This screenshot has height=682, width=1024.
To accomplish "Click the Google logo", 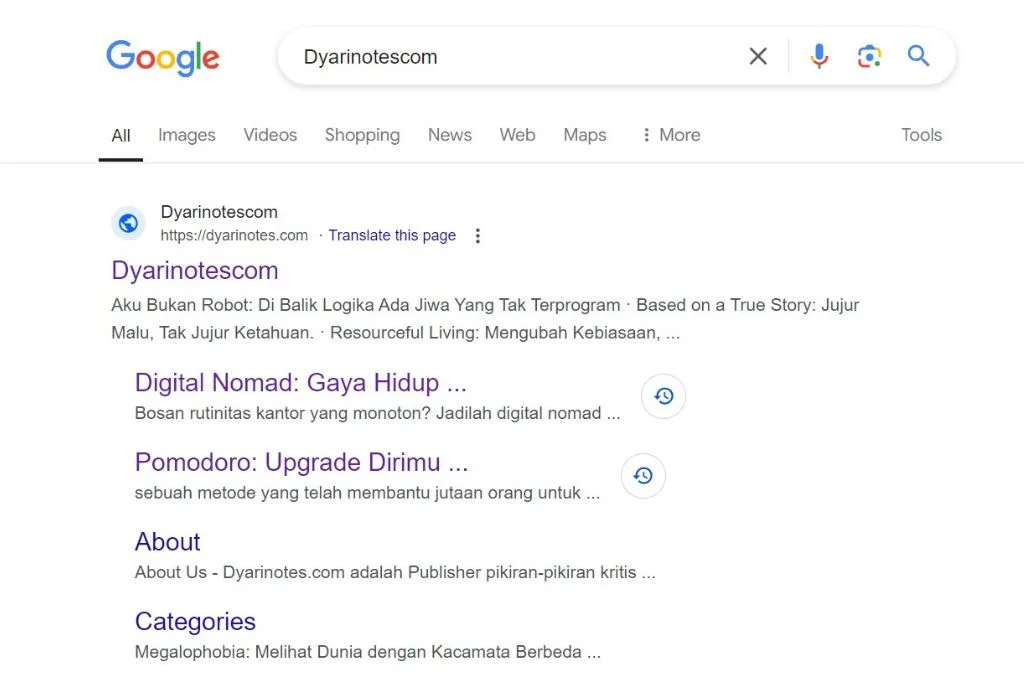I will (162, 57).
